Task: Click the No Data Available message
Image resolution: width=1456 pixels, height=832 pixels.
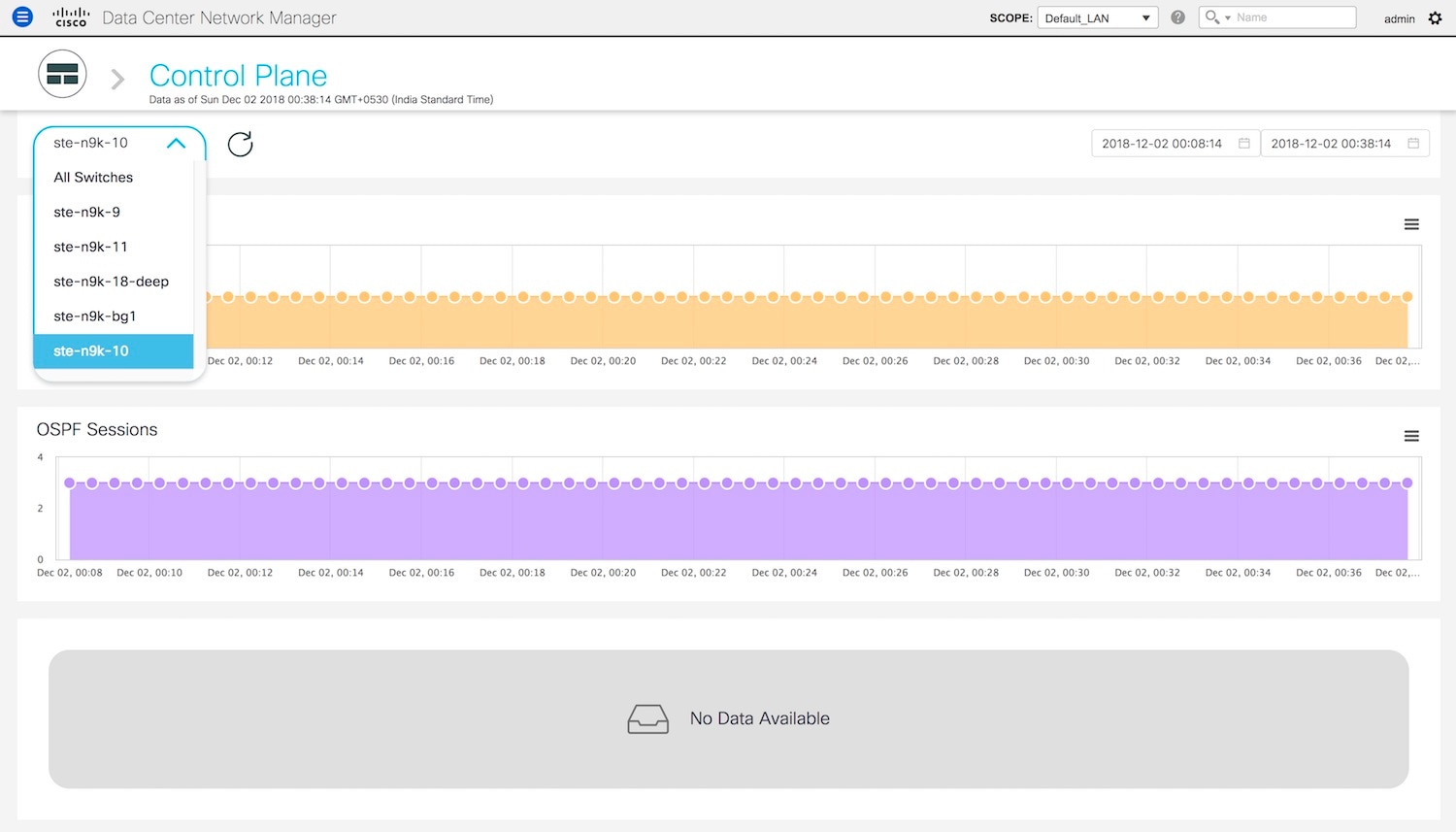Action: 760,718
